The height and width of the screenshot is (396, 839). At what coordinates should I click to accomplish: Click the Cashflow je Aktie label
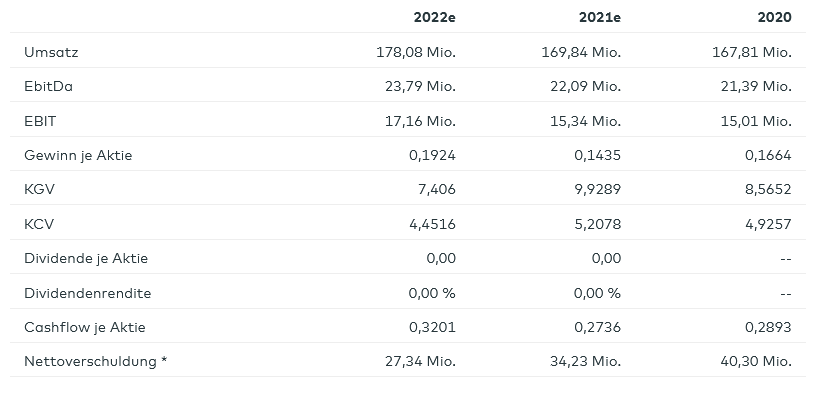pos(85,328)
